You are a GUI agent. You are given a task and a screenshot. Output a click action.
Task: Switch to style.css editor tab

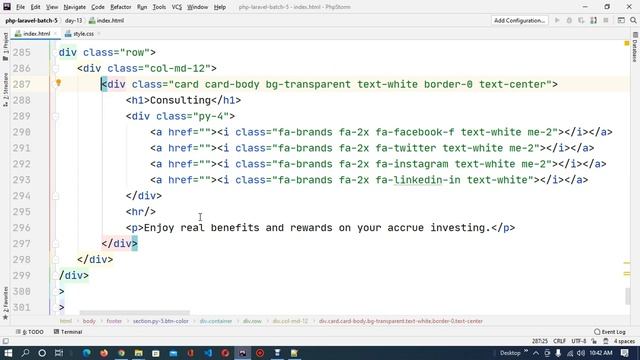pyautogui.click(x=83, y=34)
